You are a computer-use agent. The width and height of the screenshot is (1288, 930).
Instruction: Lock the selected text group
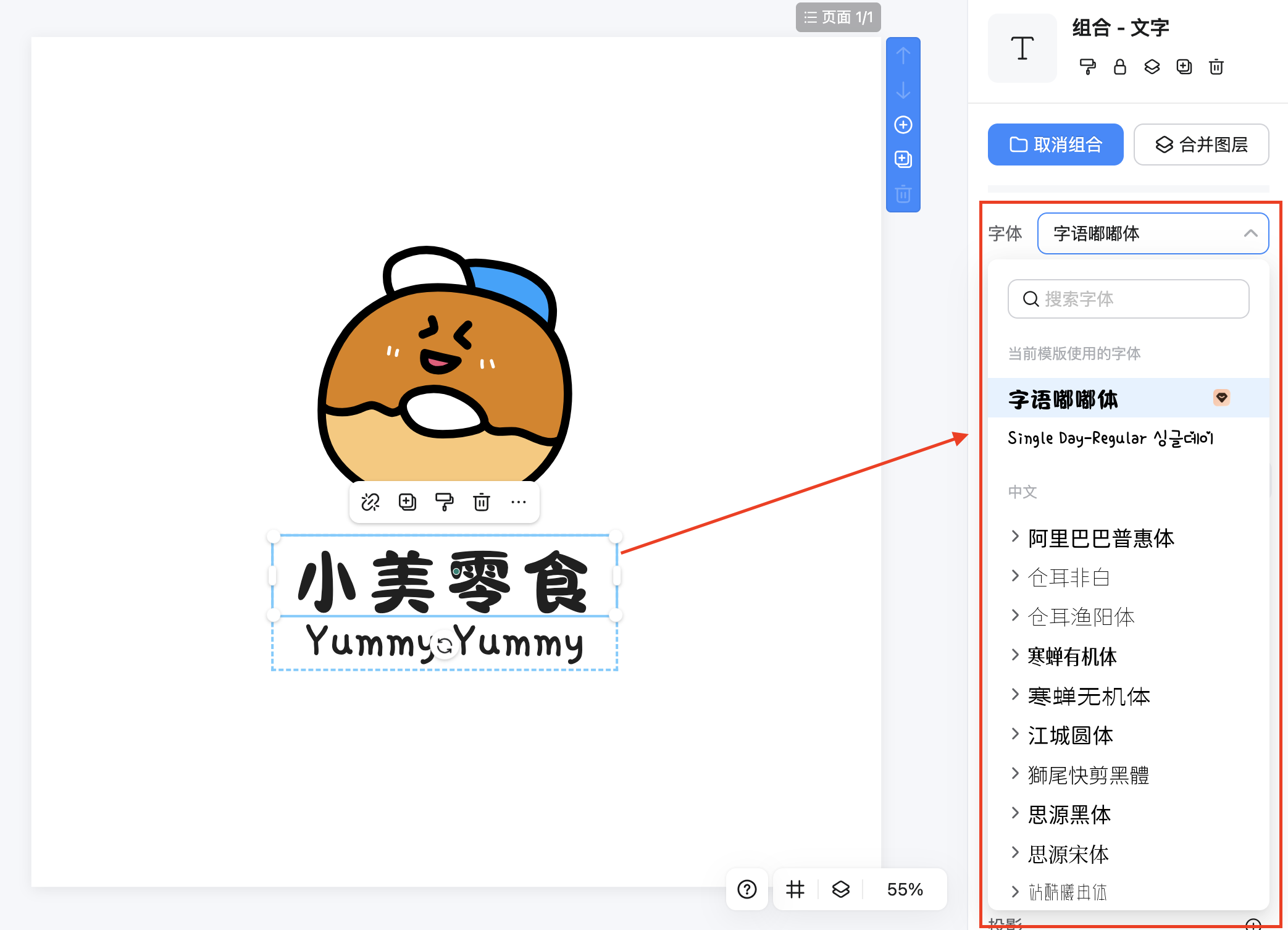(1120, 67)
